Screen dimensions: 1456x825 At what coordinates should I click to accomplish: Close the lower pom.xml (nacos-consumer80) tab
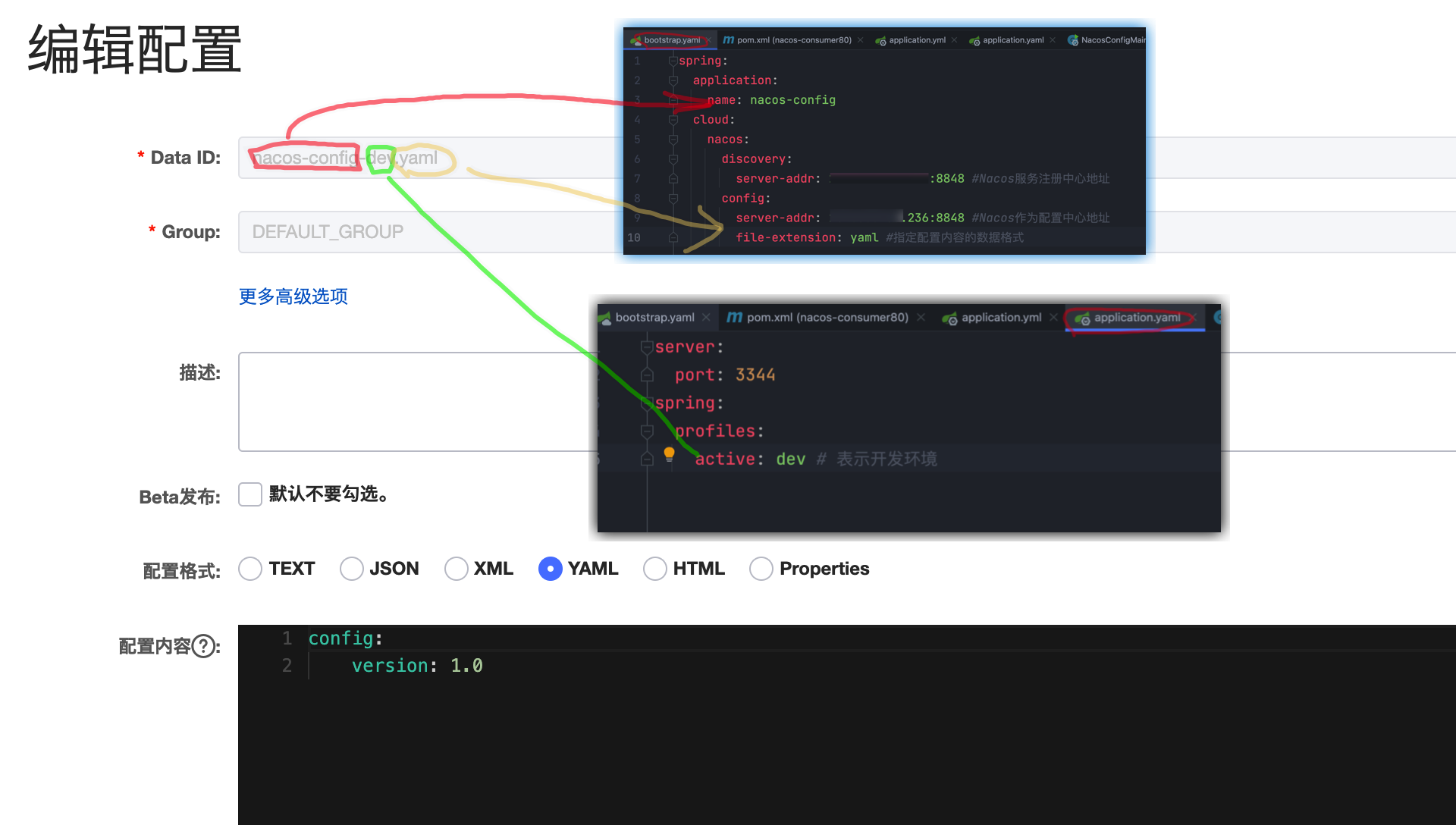click(921, 317)
